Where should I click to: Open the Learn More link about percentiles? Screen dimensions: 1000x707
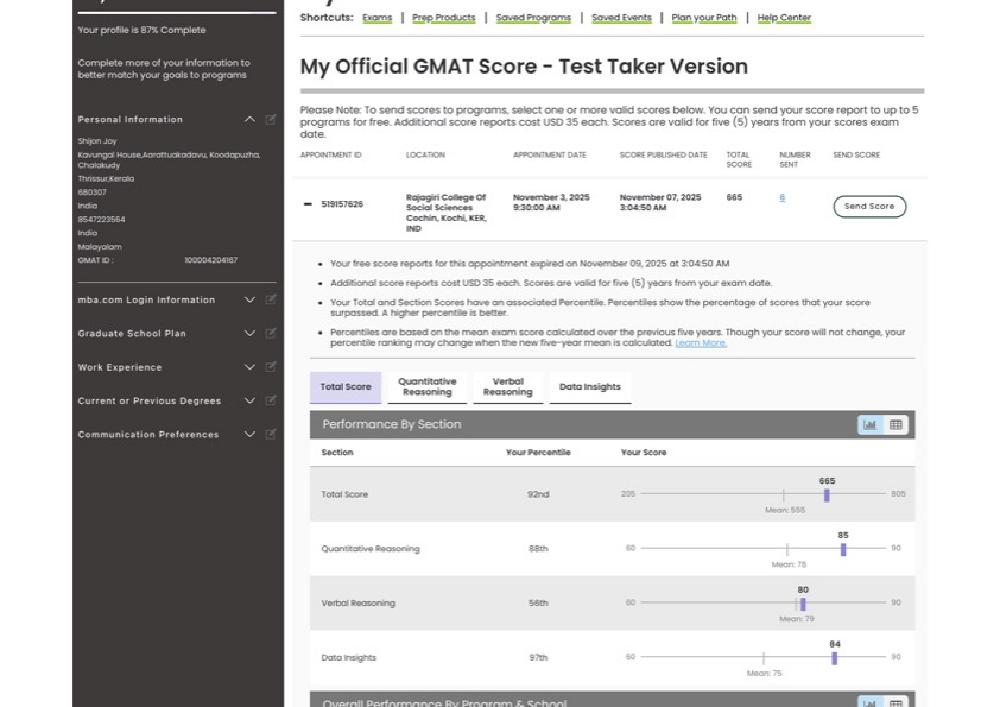coord(701,343)
